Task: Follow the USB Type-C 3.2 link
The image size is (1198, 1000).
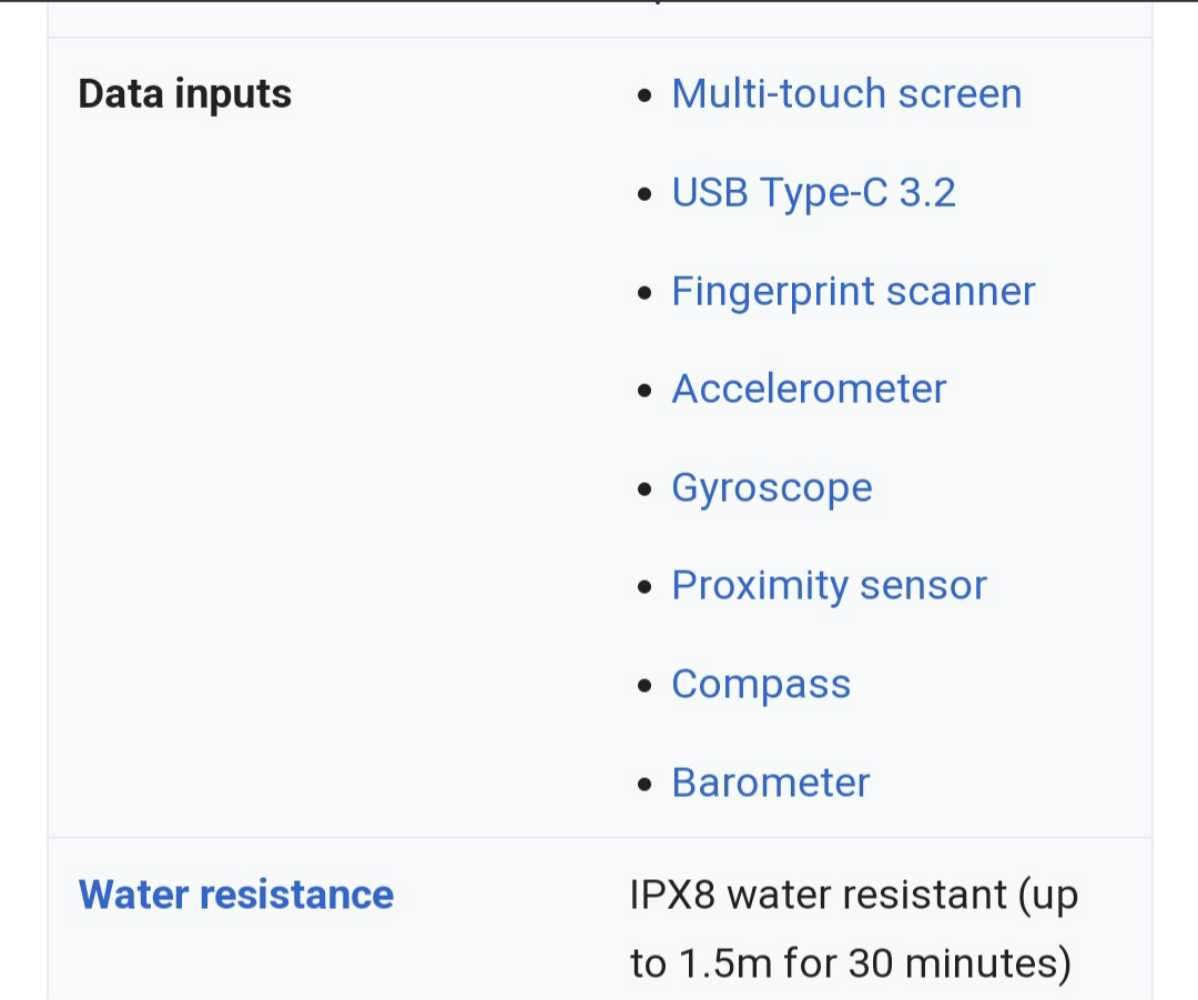Action: pos(813,192)
